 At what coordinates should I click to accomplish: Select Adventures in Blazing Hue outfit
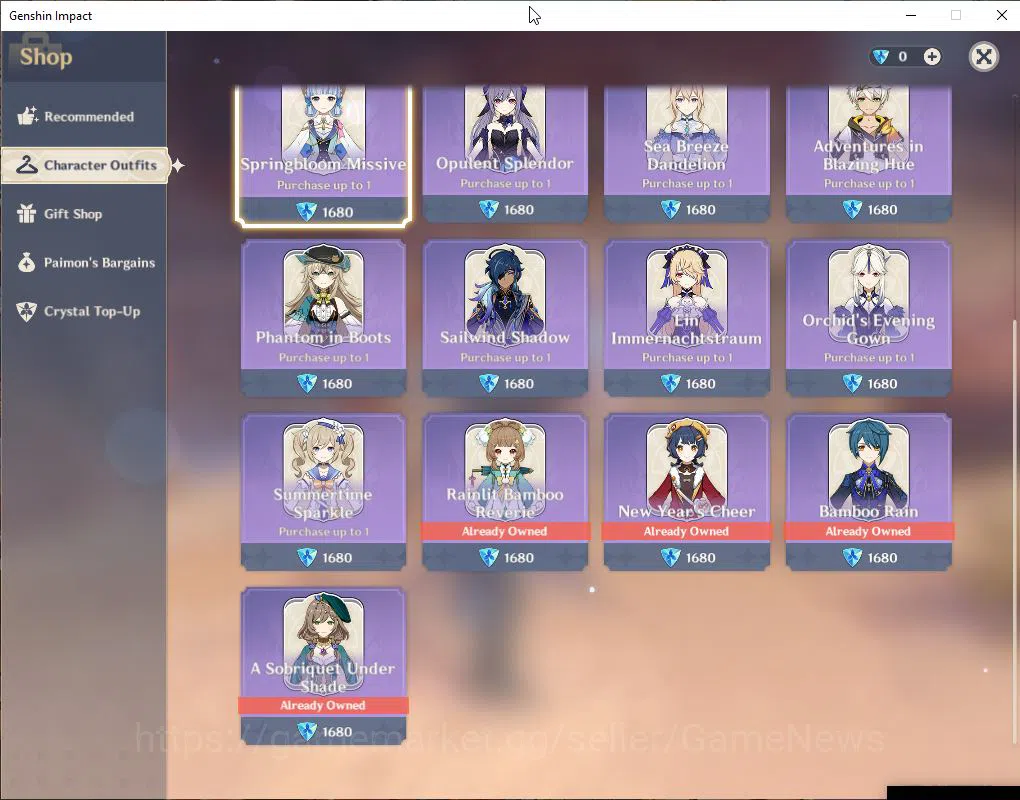[868, 153]
